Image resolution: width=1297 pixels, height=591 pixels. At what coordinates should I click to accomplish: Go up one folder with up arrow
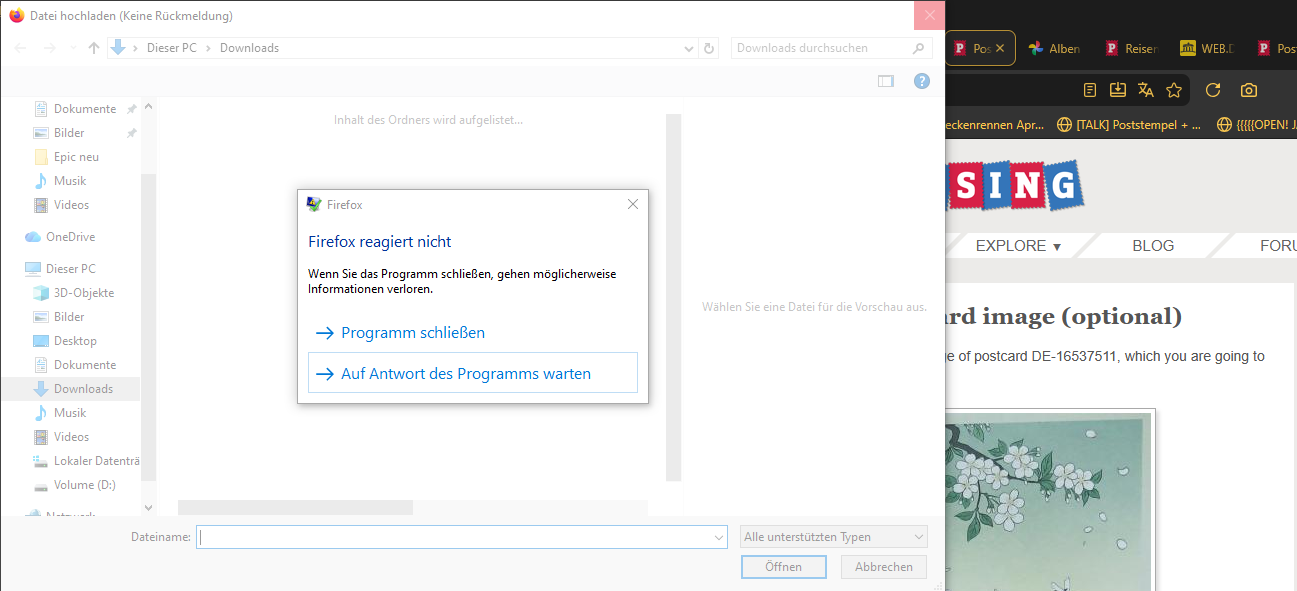tap(94, 48)
